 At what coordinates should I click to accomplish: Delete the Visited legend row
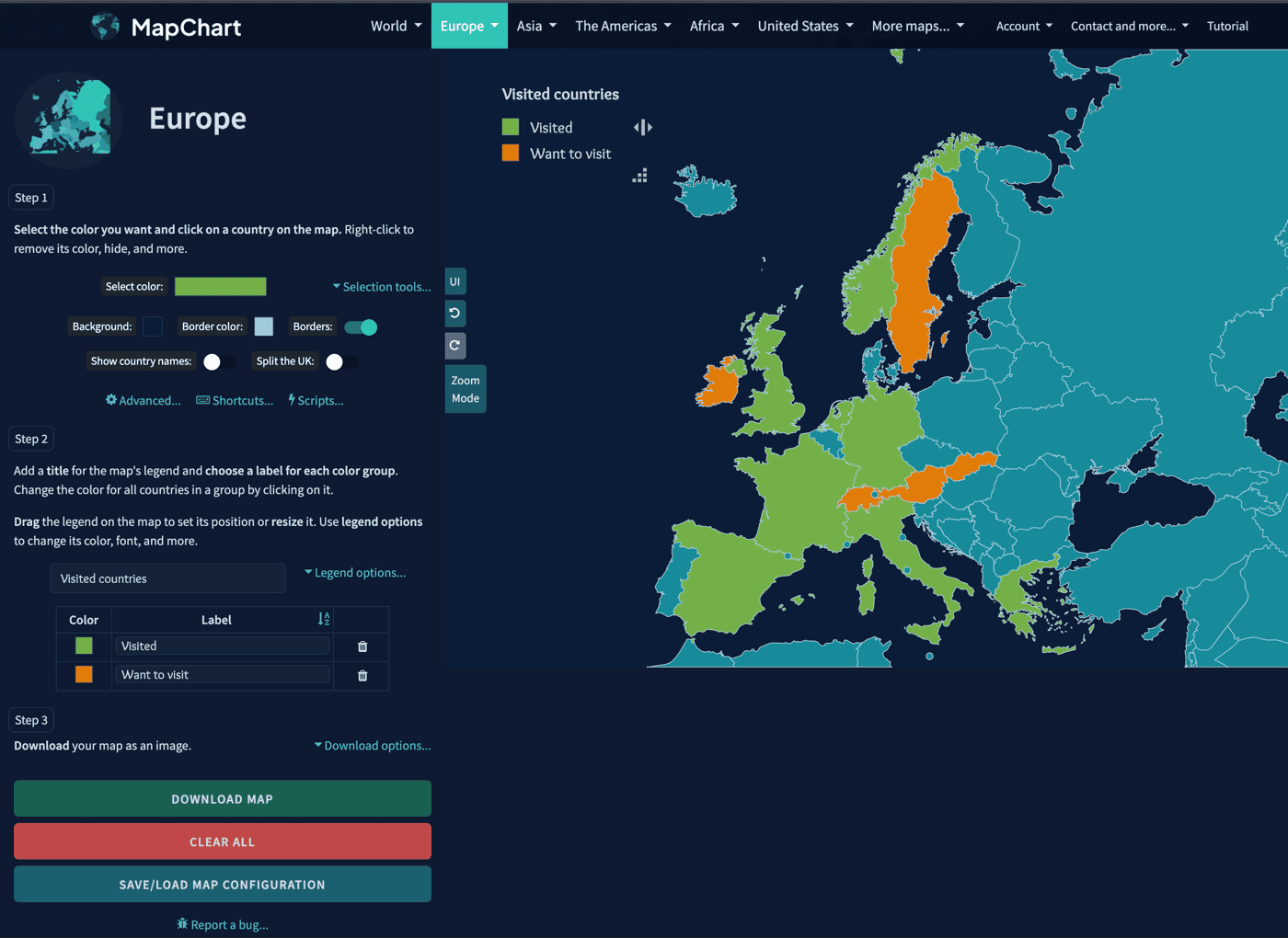[362, 646]
